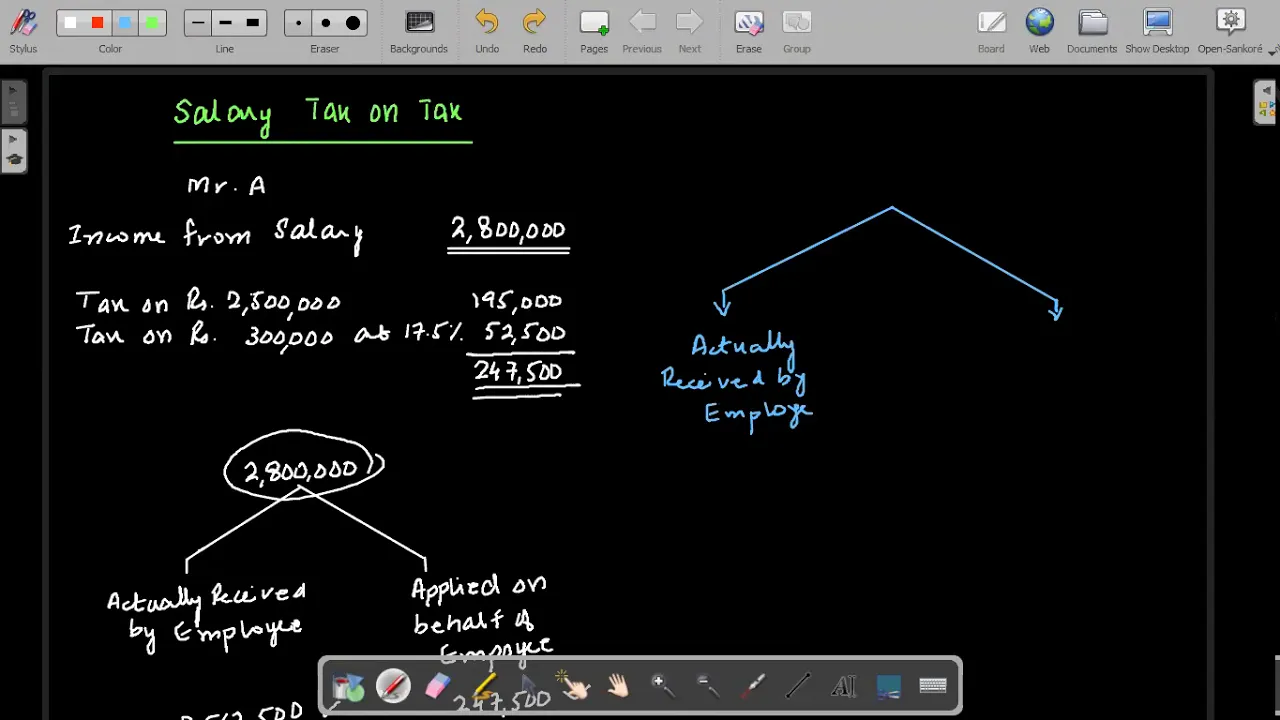Expand the teacher guide tab with graduation cap
Viewport: 1280px width, 720px height.
point(13,150)
